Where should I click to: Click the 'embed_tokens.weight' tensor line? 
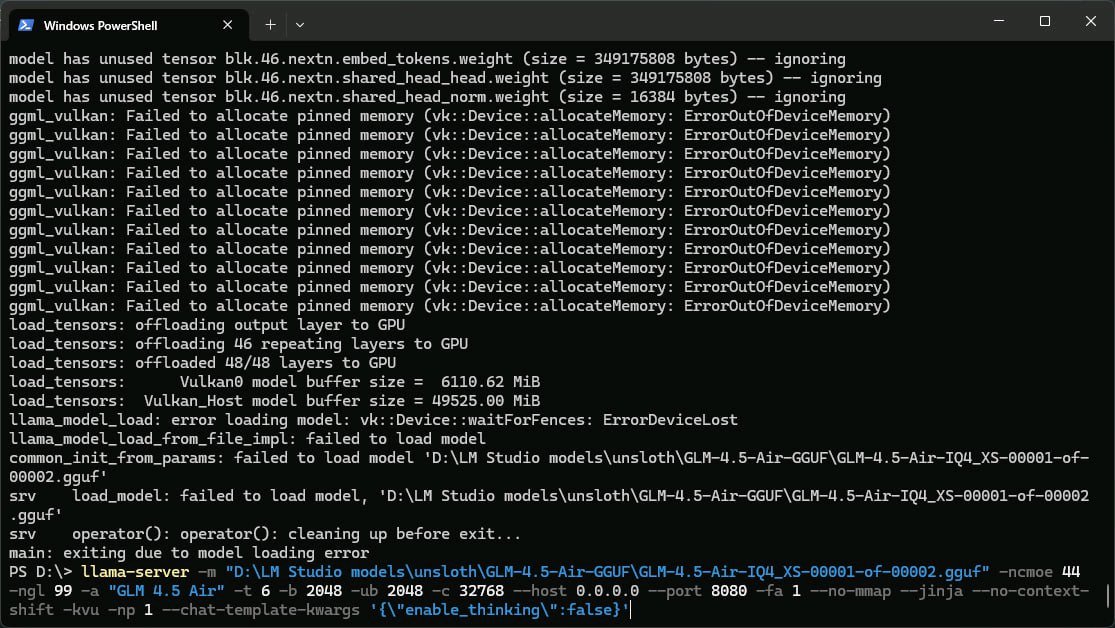tap(427, 59)
